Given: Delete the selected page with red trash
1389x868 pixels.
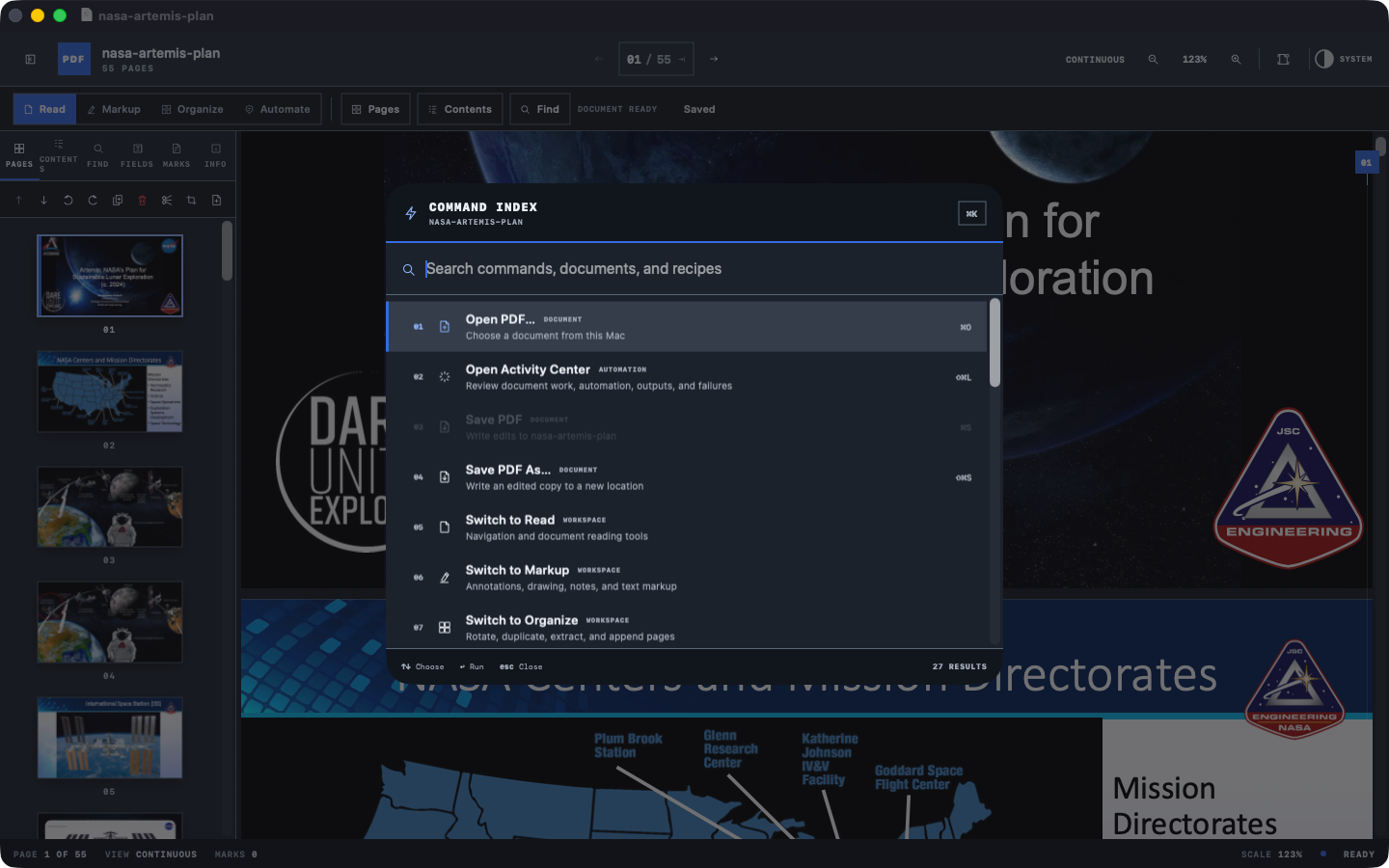Looking at the screenshot, I should (x=142, y=201).
